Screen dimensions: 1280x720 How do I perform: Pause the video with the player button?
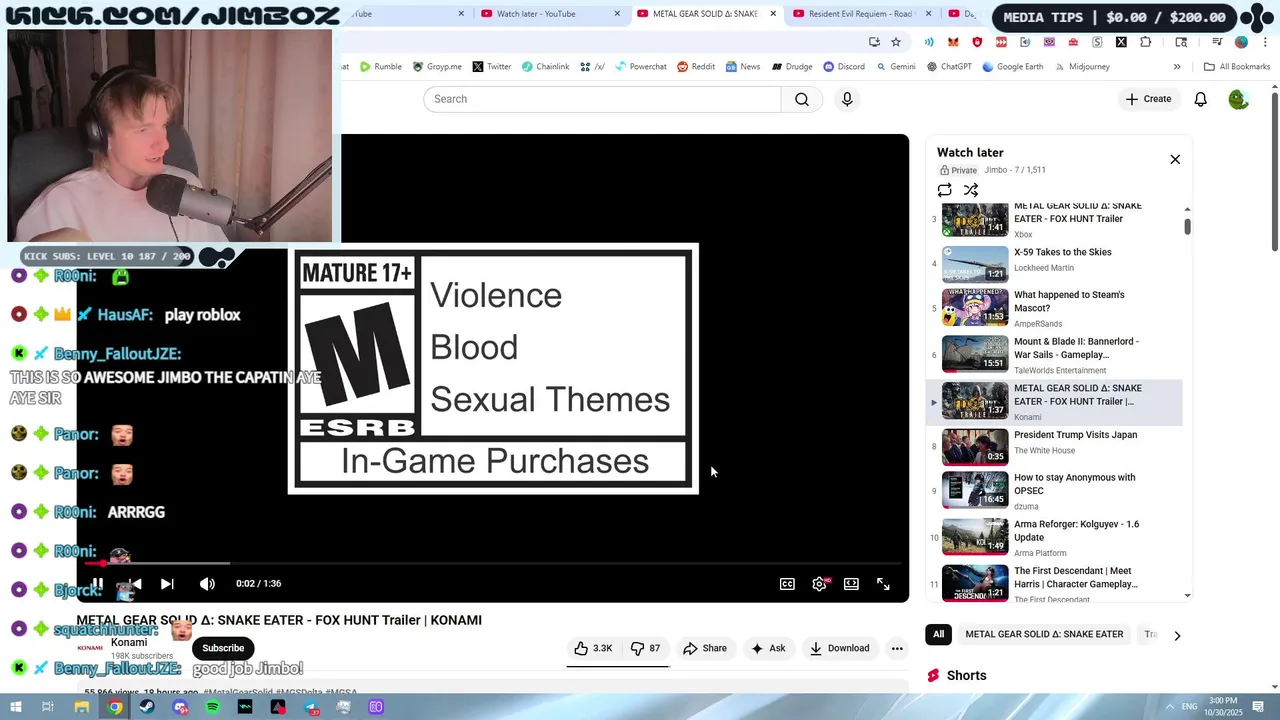pyautogui.click(x=98, y=584)
